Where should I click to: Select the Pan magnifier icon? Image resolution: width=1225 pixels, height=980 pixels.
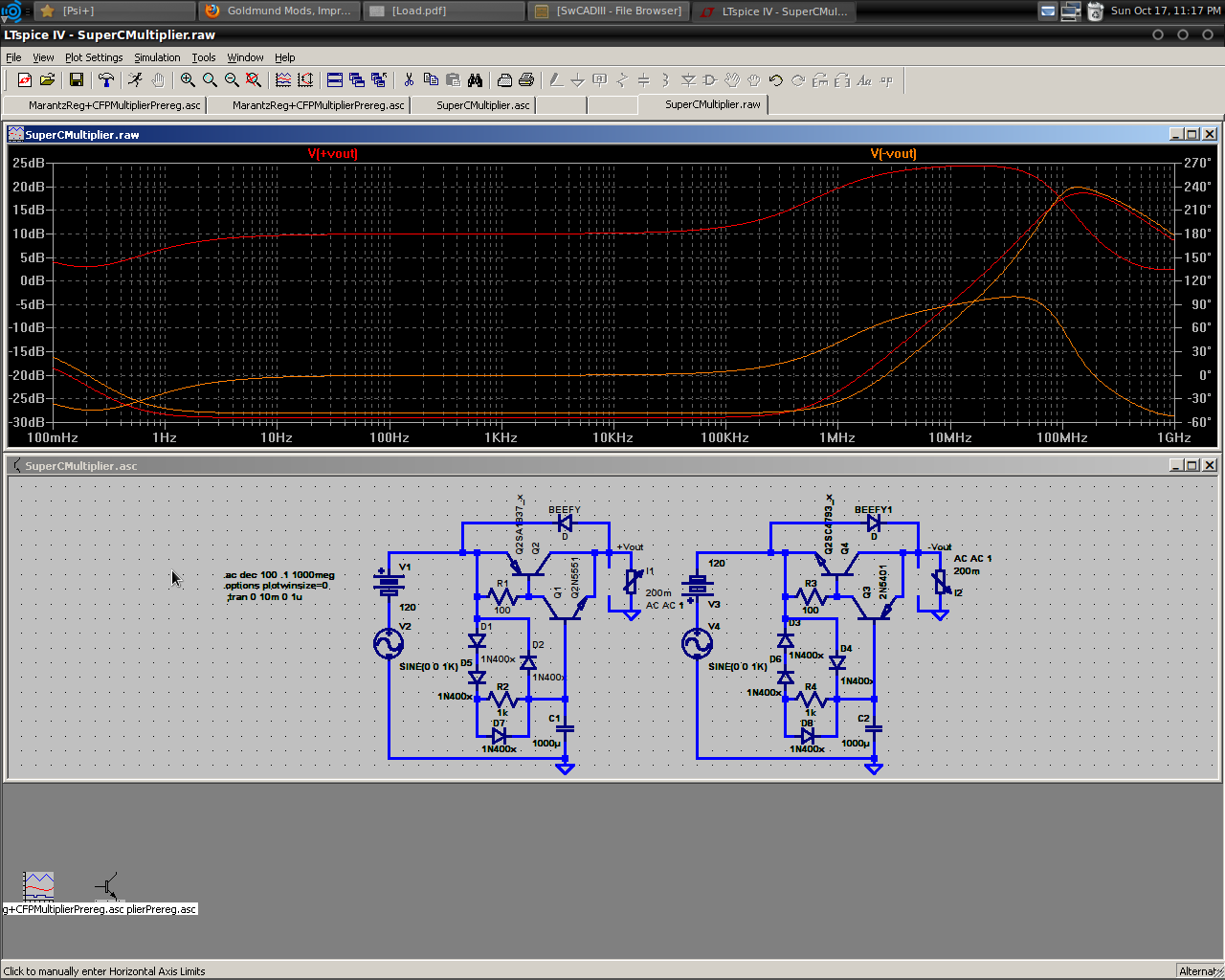coord(210,80)
